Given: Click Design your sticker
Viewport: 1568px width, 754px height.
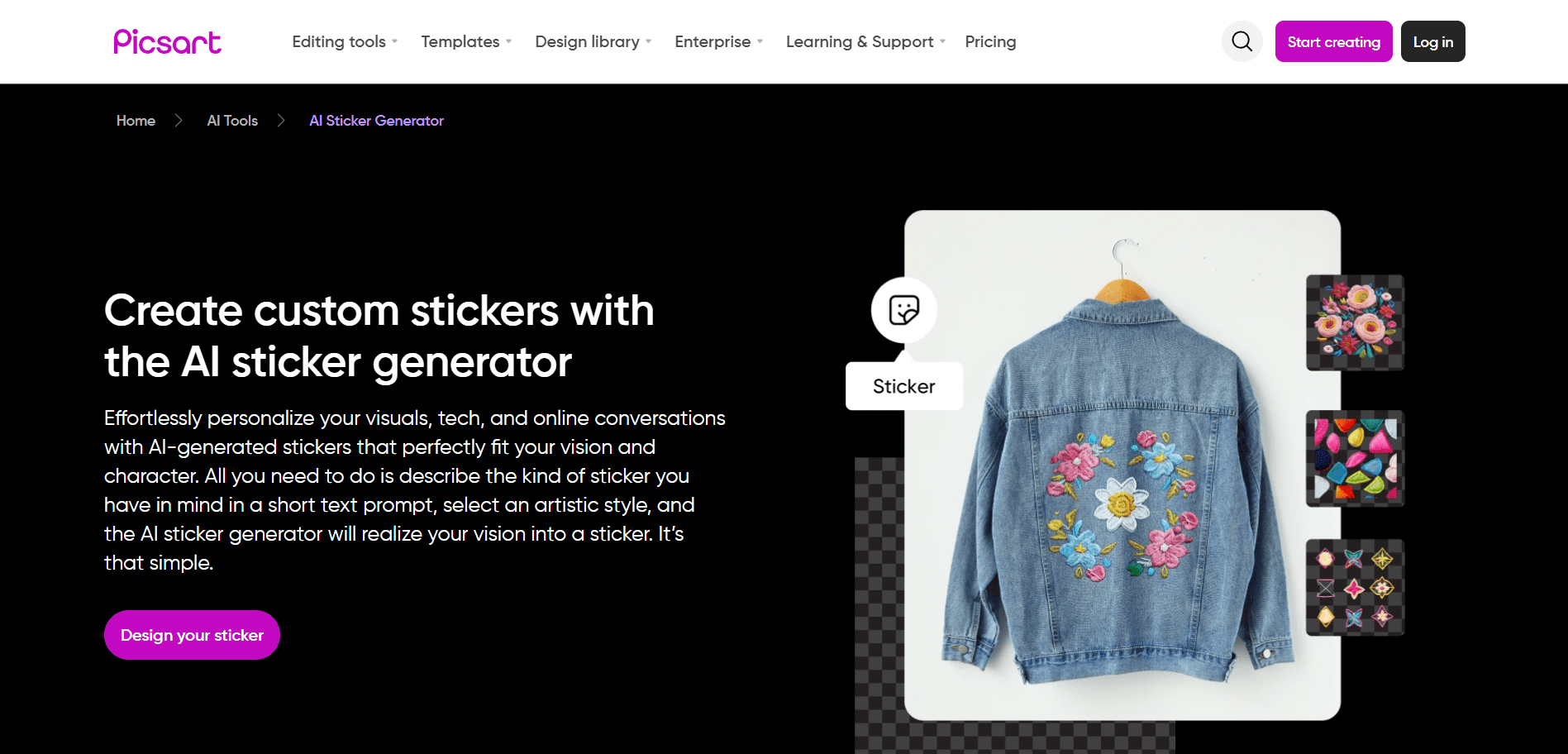Looking at the screenshot, I should 191,635.
